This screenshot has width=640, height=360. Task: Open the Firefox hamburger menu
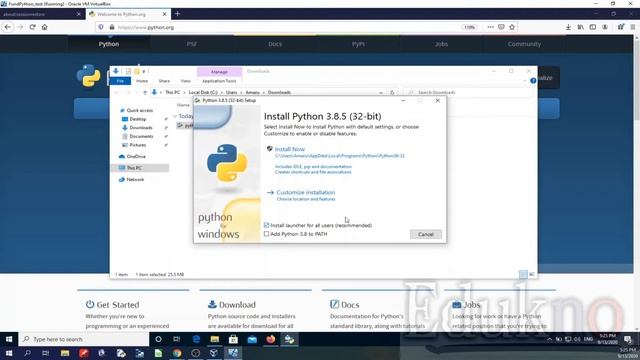pyautogui.click(x=633, y=27)
